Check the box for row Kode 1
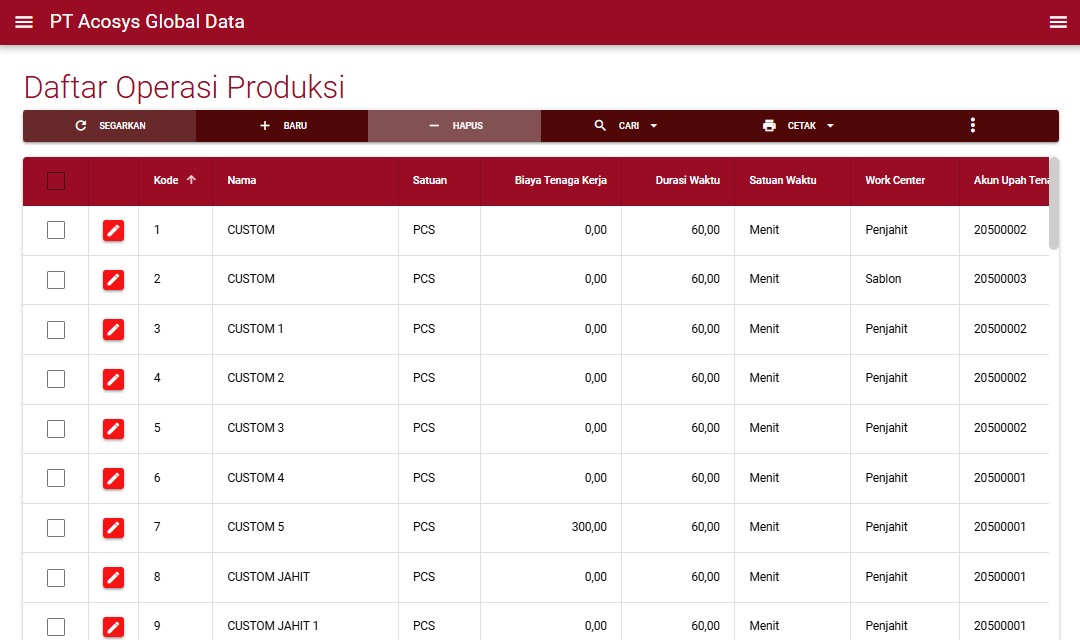 pos(56,230)
